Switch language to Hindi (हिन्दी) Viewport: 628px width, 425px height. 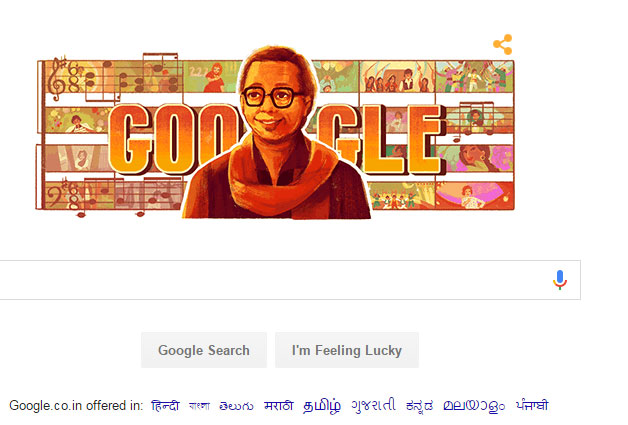[165, 406]
